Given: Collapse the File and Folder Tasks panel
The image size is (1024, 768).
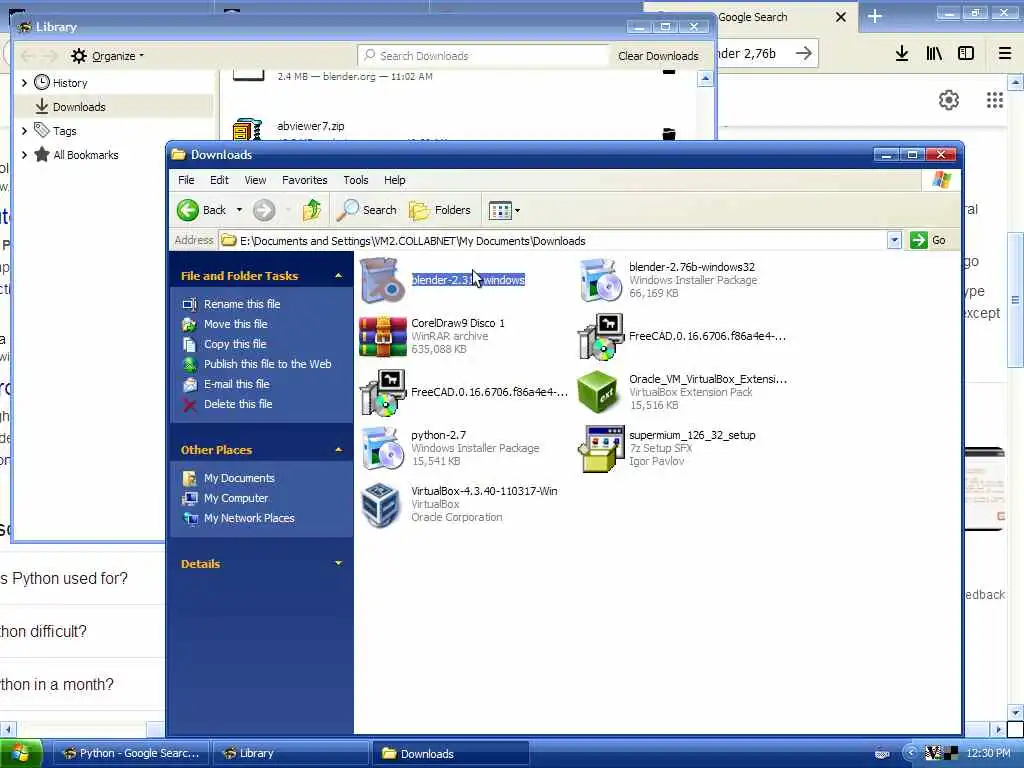Looking at the screenshot, I should click(x=338, y=276).
